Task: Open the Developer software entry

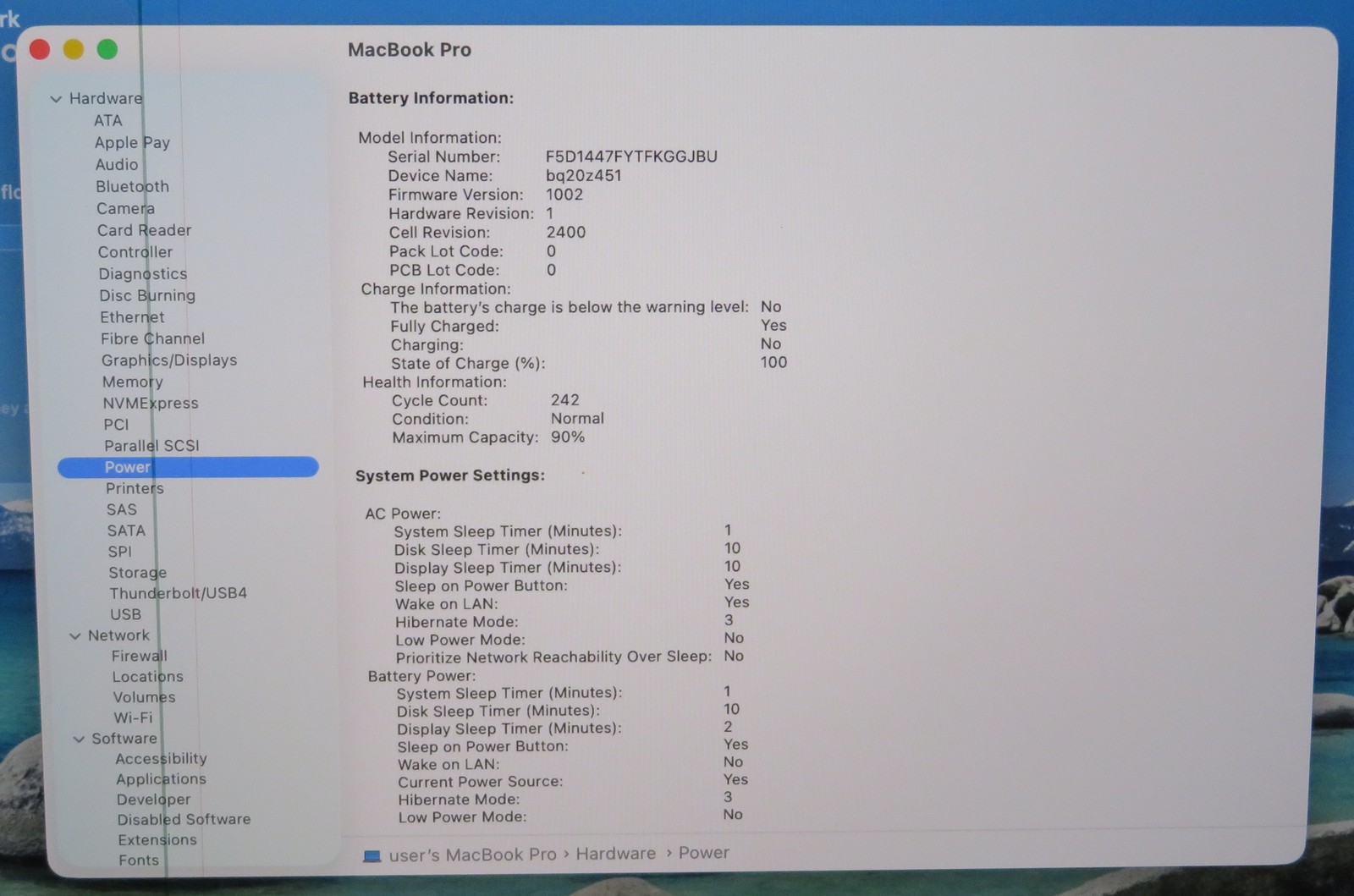Action: (153, 800)
